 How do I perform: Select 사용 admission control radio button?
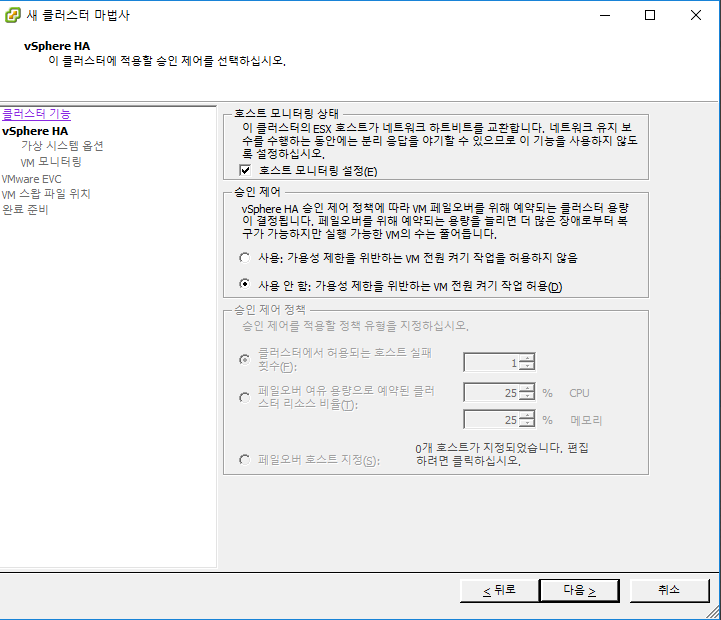pyautogui.click(x=245, y=258)
